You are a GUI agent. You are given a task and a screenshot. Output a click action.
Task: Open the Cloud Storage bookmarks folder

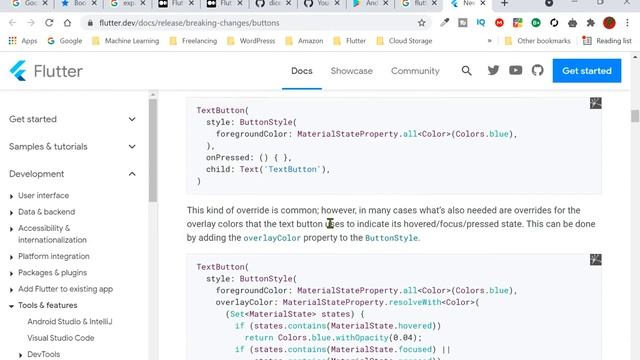pos(404,41)
